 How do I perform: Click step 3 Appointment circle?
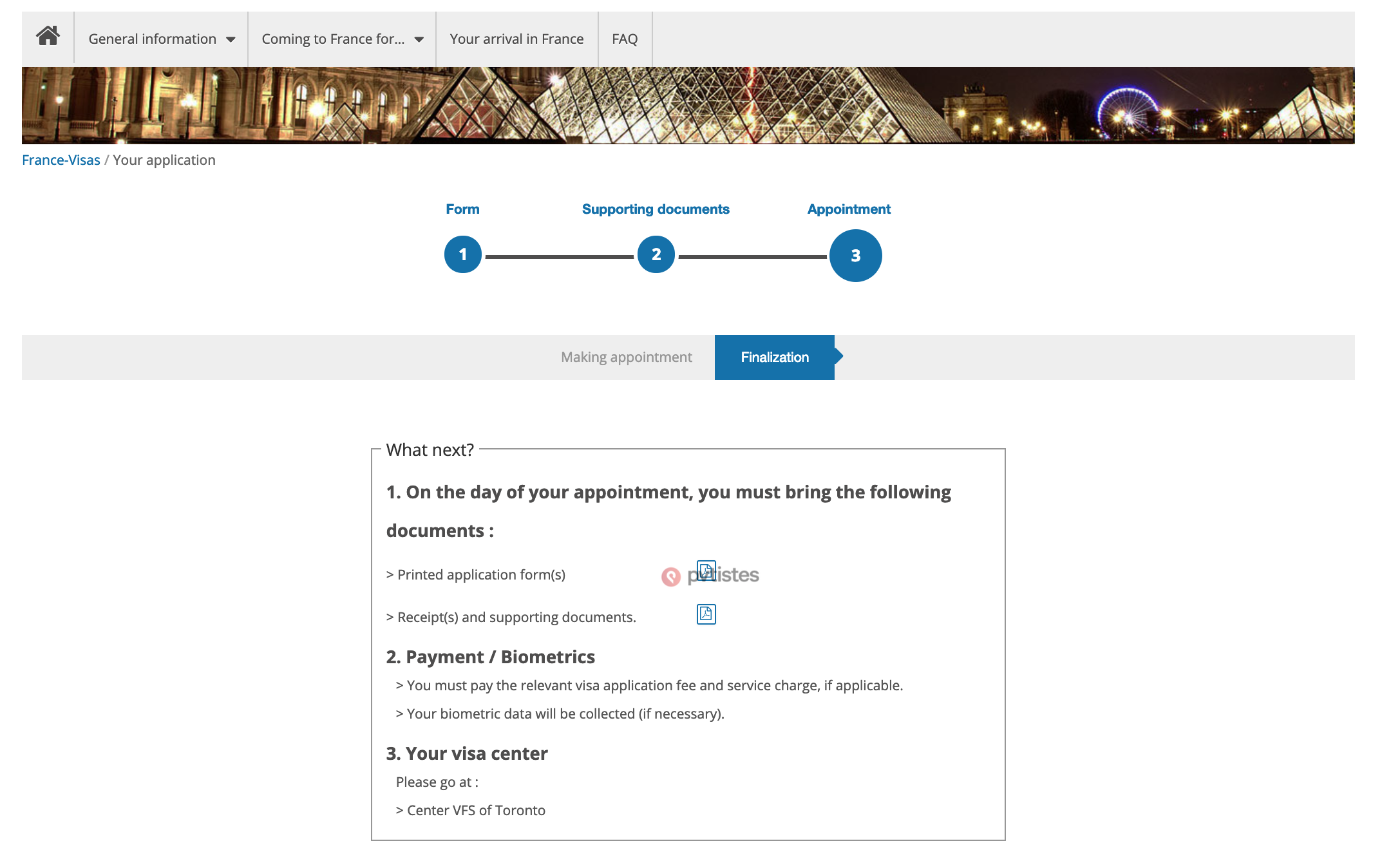(x=855, y=256)
